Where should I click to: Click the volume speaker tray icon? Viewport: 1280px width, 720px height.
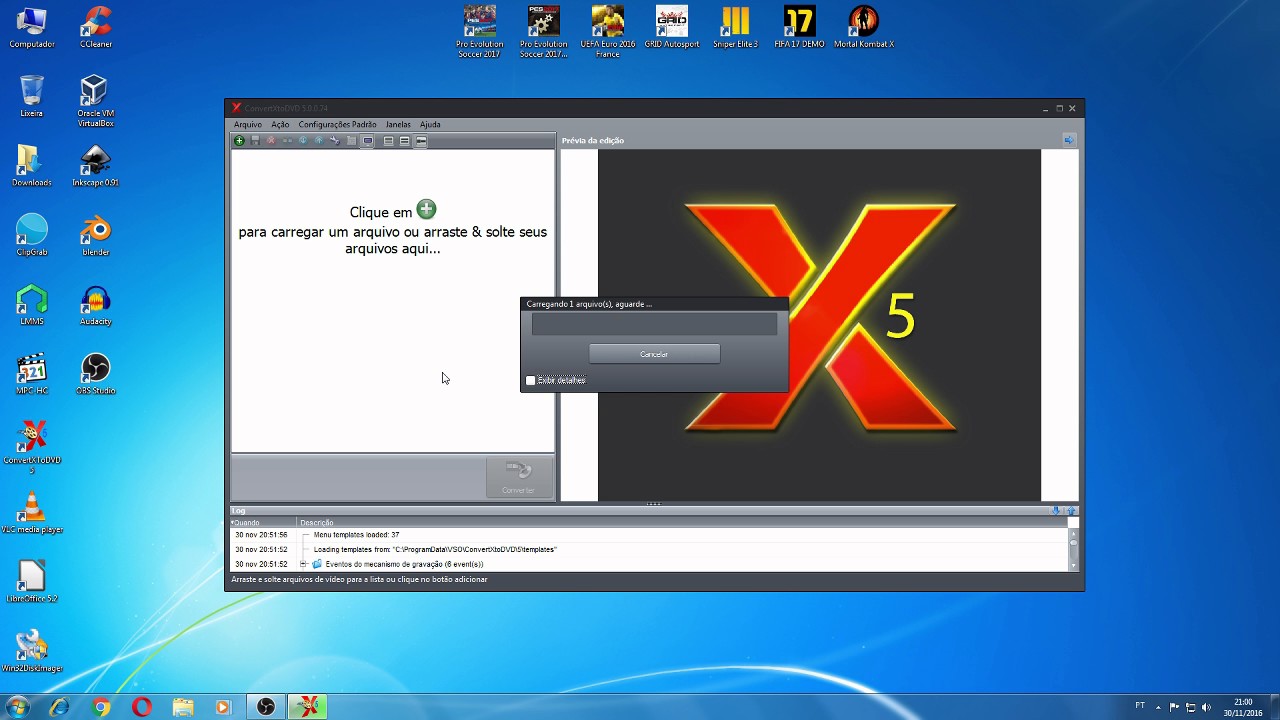[x=1206, y=707]
